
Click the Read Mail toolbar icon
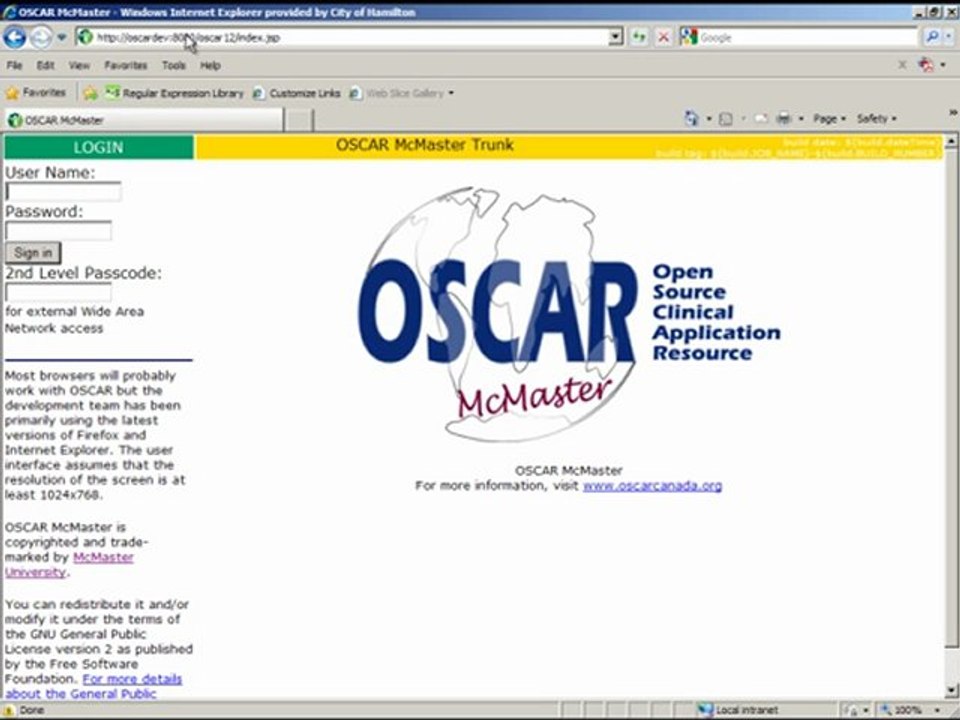click(761, 119)
